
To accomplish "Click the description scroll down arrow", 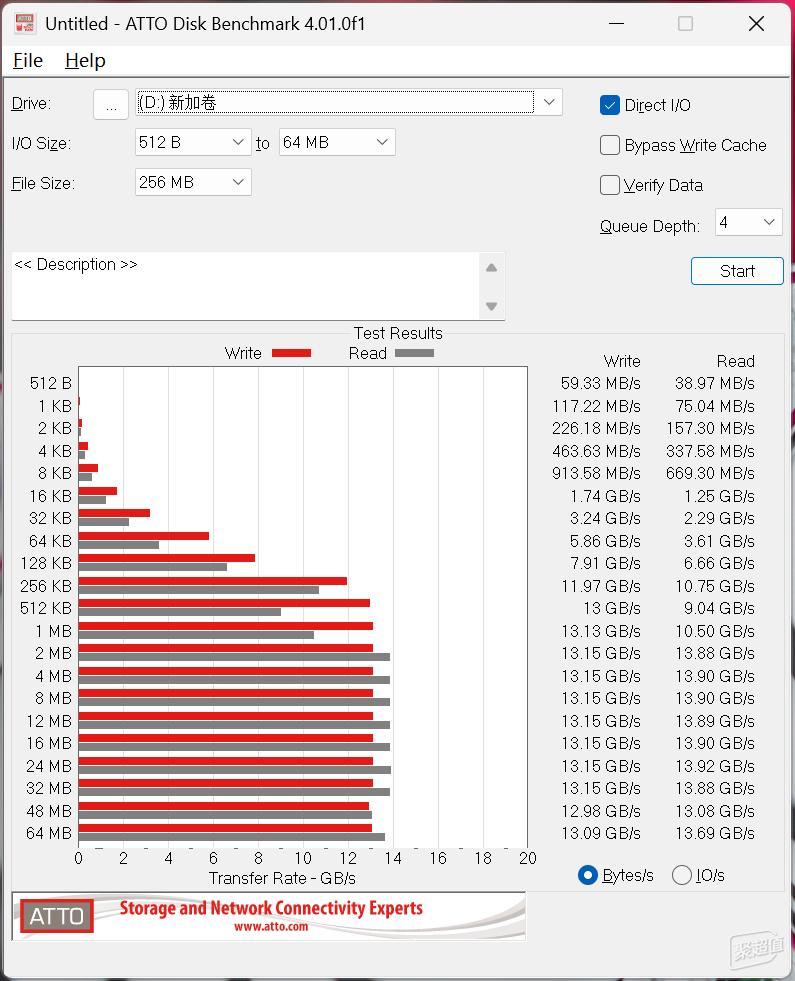I will [x=492, y=306].
